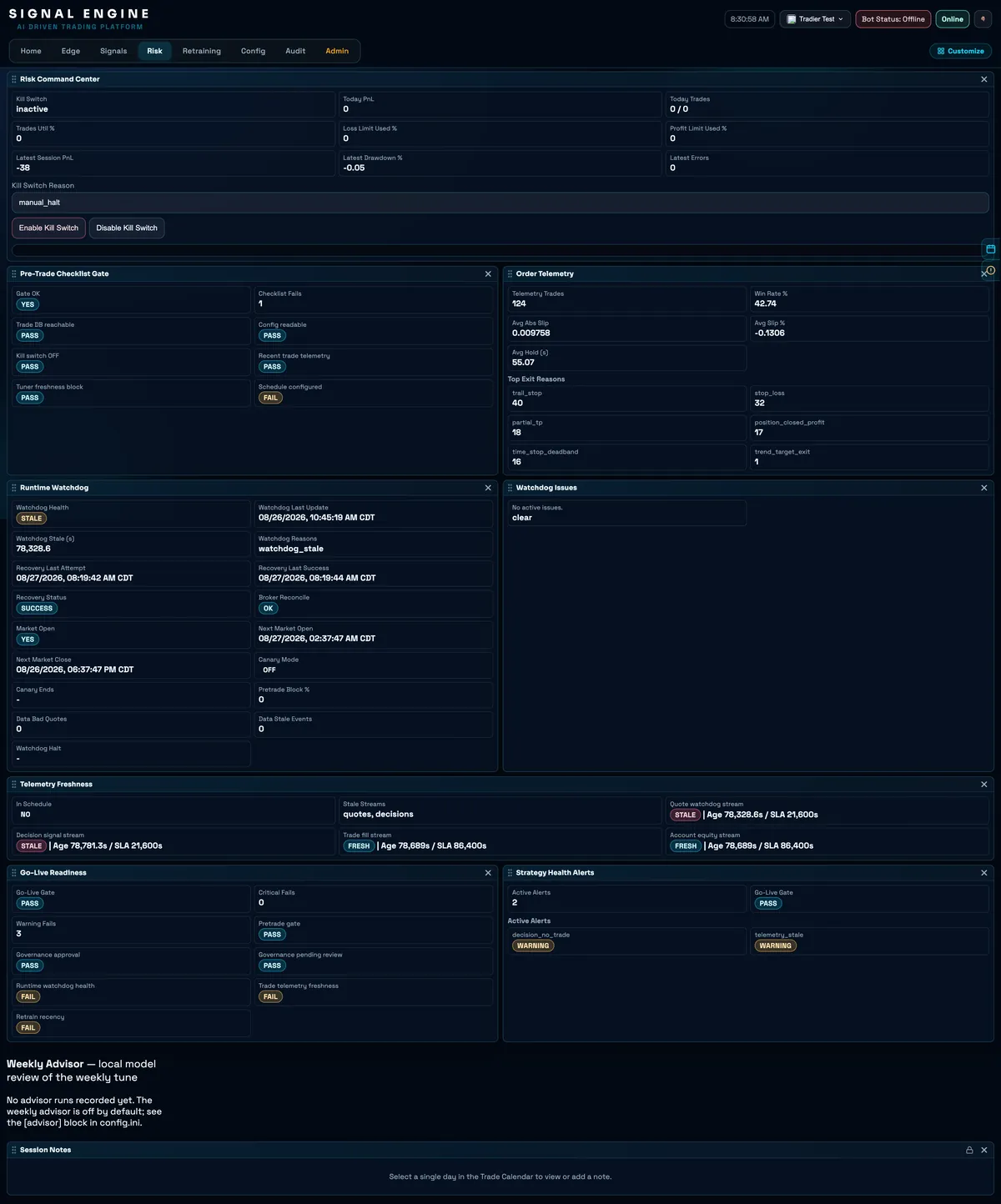Click the Kill Switch Reason input field
Viewport: 1001px width, 1204px height.
point(500,203)
